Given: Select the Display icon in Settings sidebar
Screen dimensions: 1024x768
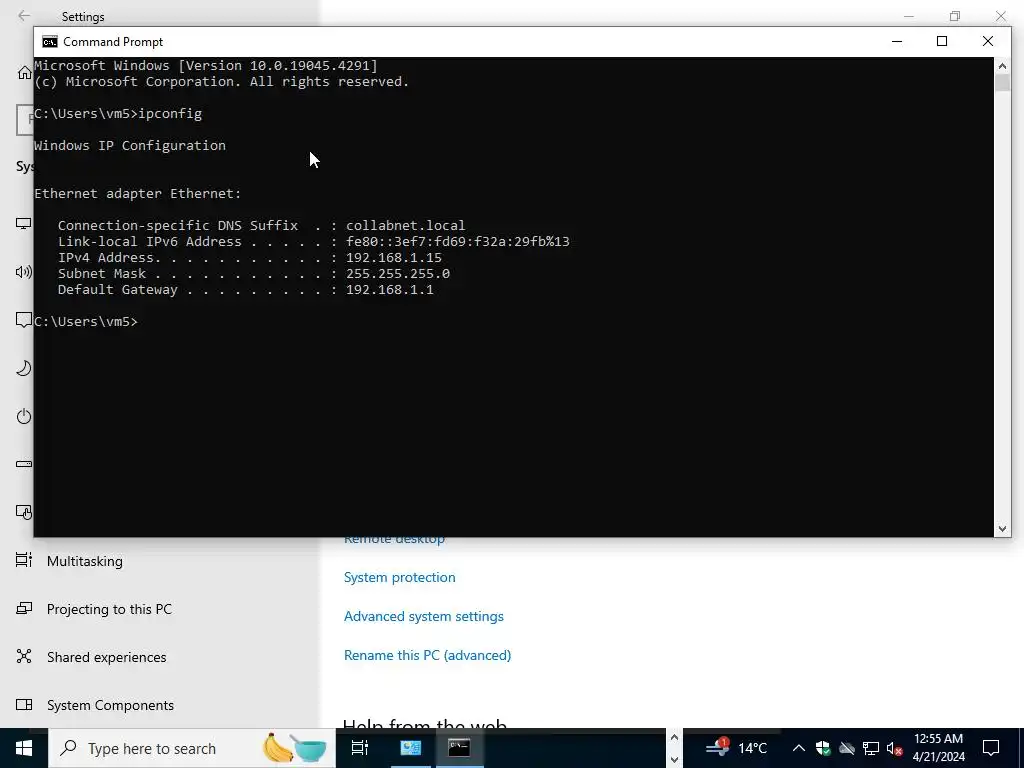Looking at the screenshot, I should coord(24,224).
